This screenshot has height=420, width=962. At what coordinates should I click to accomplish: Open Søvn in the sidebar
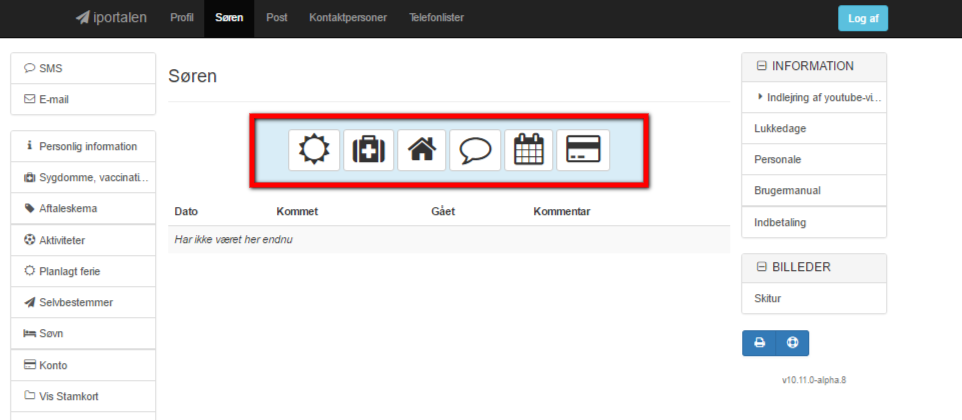pos(83,334)
